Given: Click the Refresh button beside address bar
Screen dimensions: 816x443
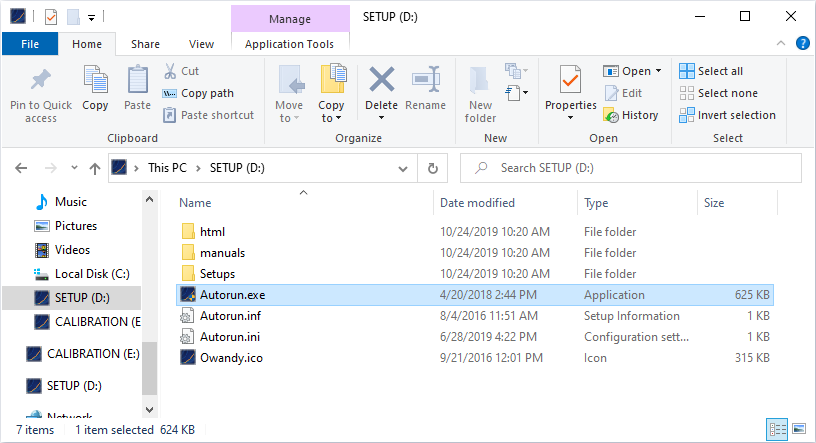Looking at the screenshot, I should 433,169.
